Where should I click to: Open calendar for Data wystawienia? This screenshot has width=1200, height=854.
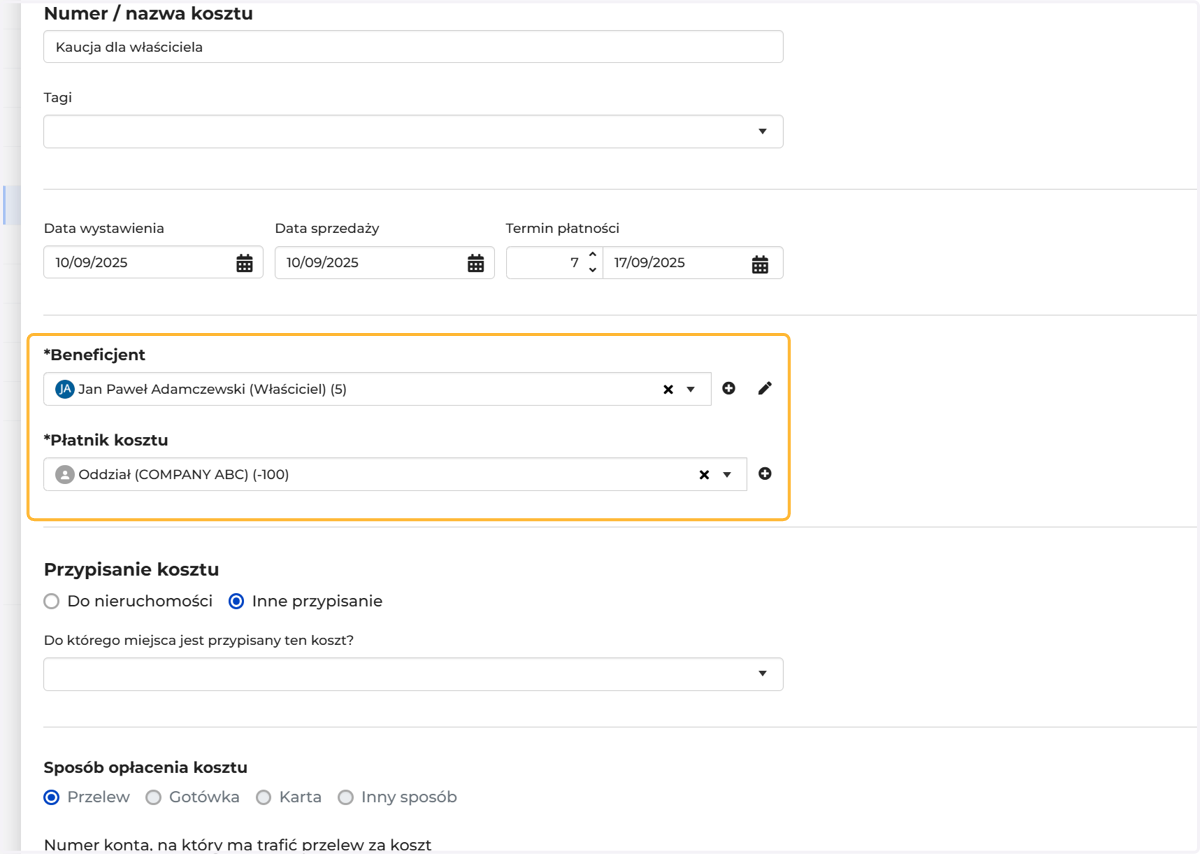244,263
